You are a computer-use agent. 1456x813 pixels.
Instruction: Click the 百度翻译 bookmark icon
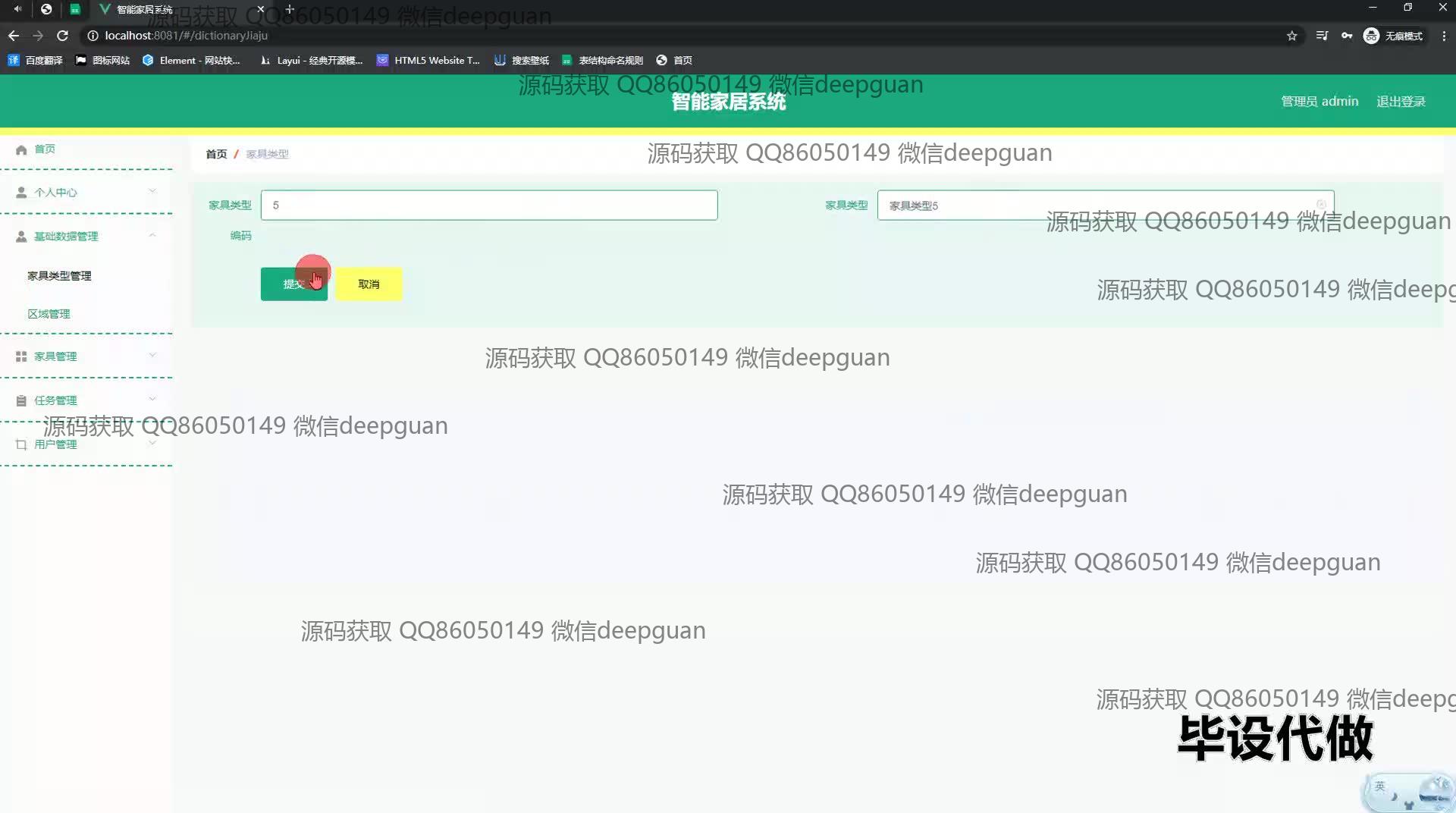point(13,60)
